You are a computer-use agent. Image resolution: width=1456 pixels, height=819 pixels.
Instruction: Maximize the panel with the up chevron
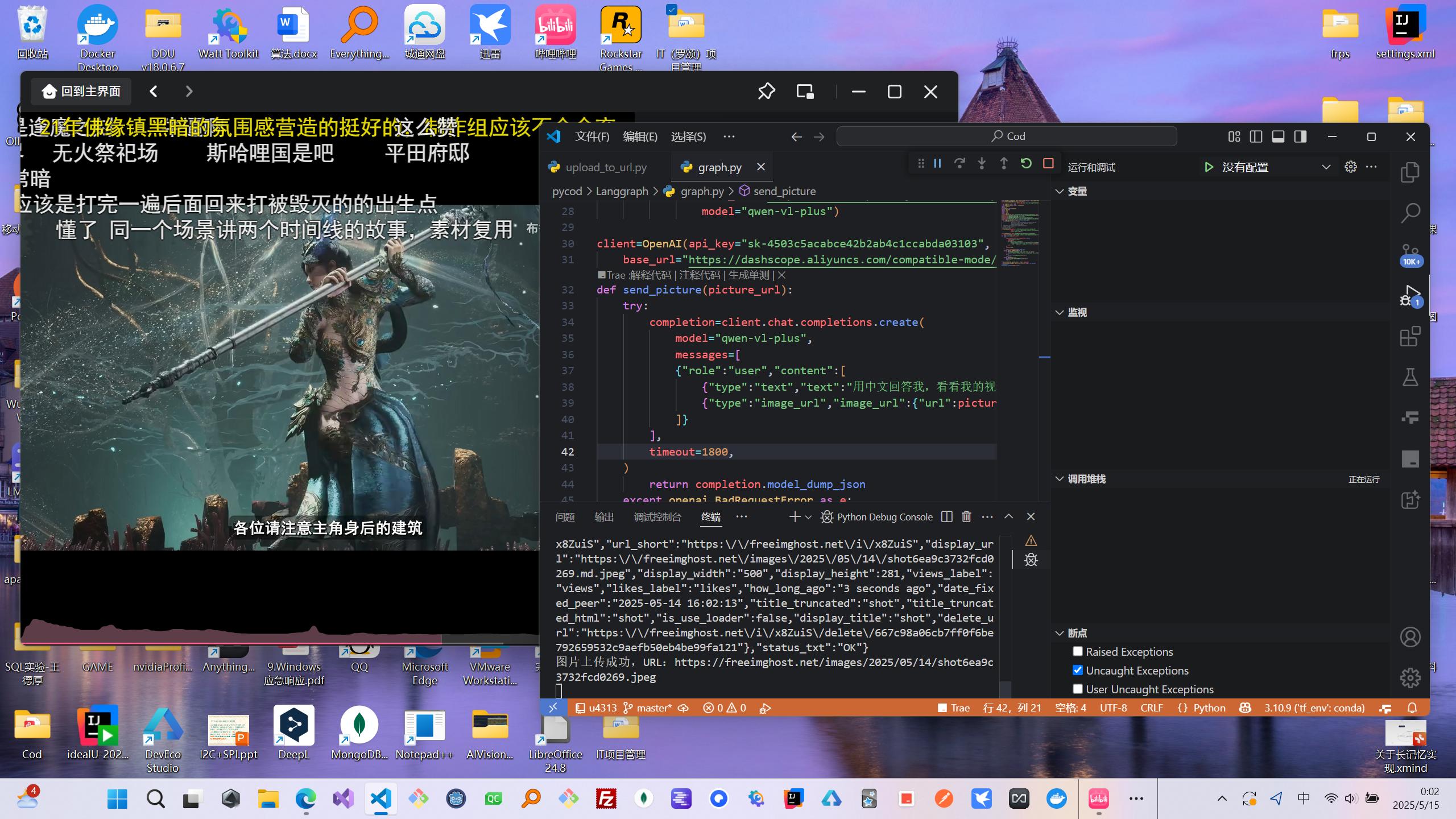(x=1008, y=516)
